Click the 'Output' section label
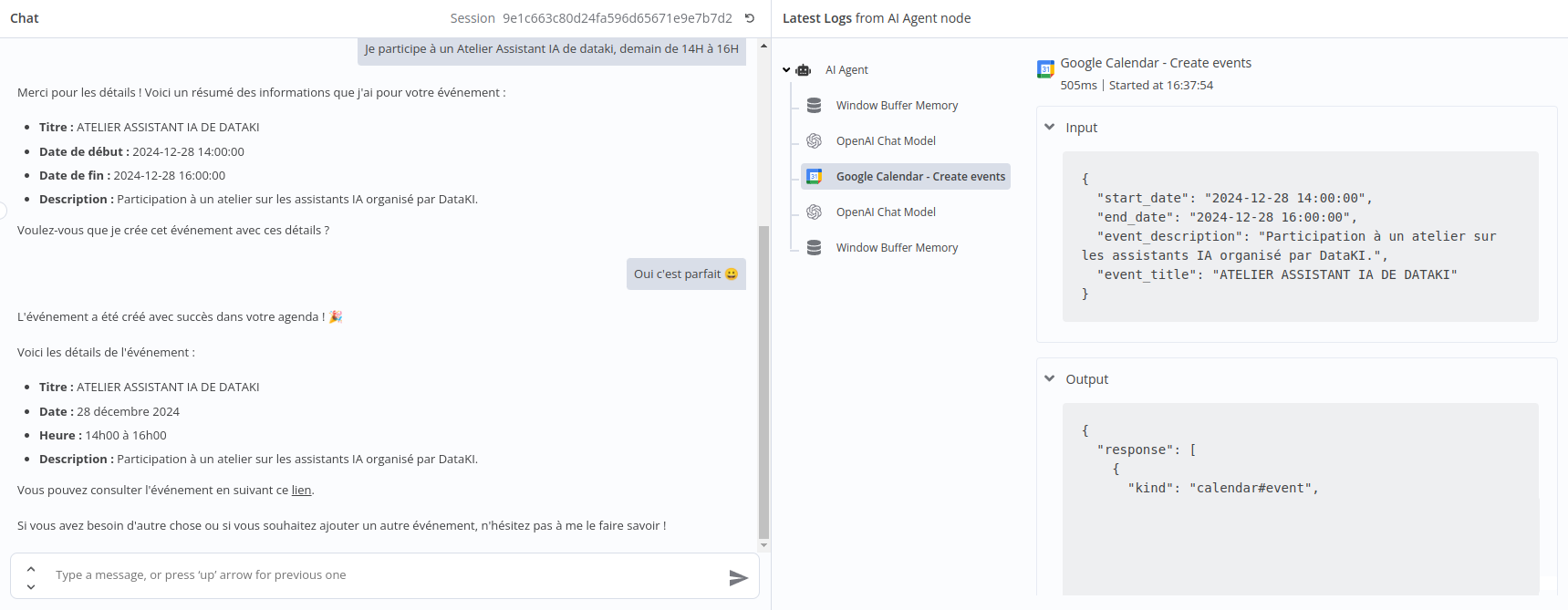The height and width of the screenshot is (610, 1568). coord(1086,379)
